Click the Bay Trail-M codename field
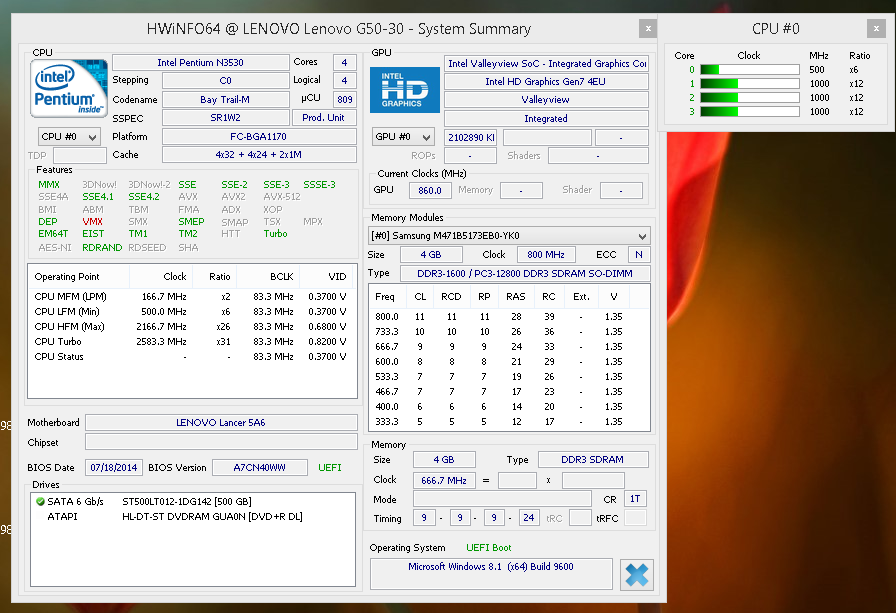896x613 pixels. tap(226, 99)
